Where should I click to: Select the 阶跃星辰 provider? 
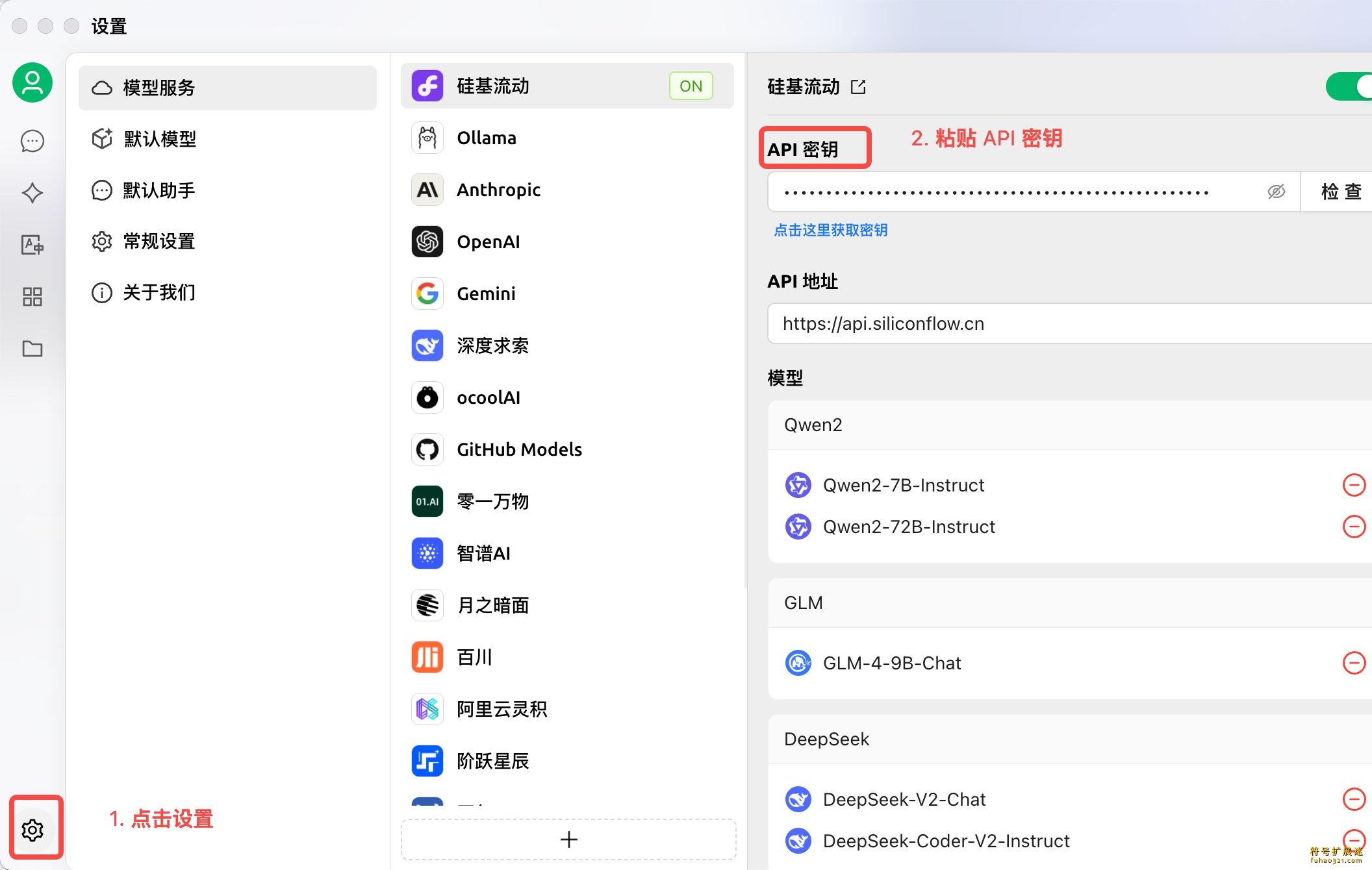click(x=567, y=761)
